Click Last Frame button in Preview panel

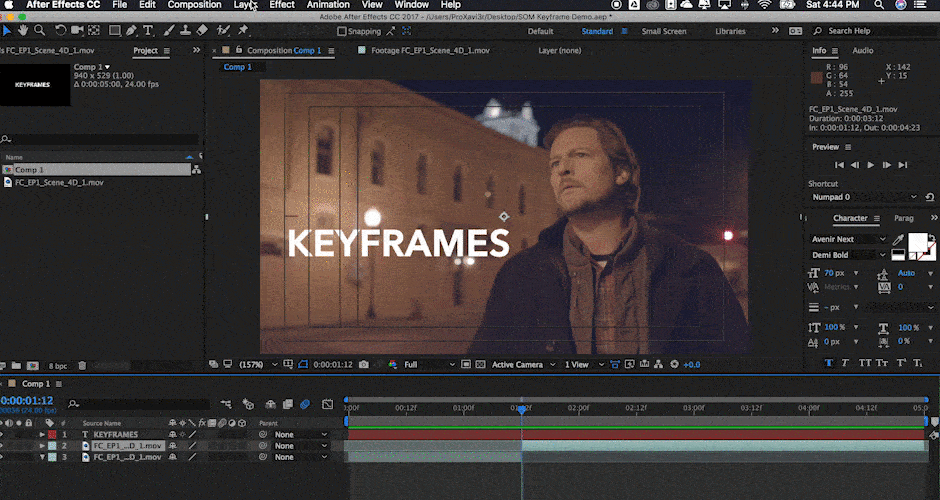(x=903, y=165)
